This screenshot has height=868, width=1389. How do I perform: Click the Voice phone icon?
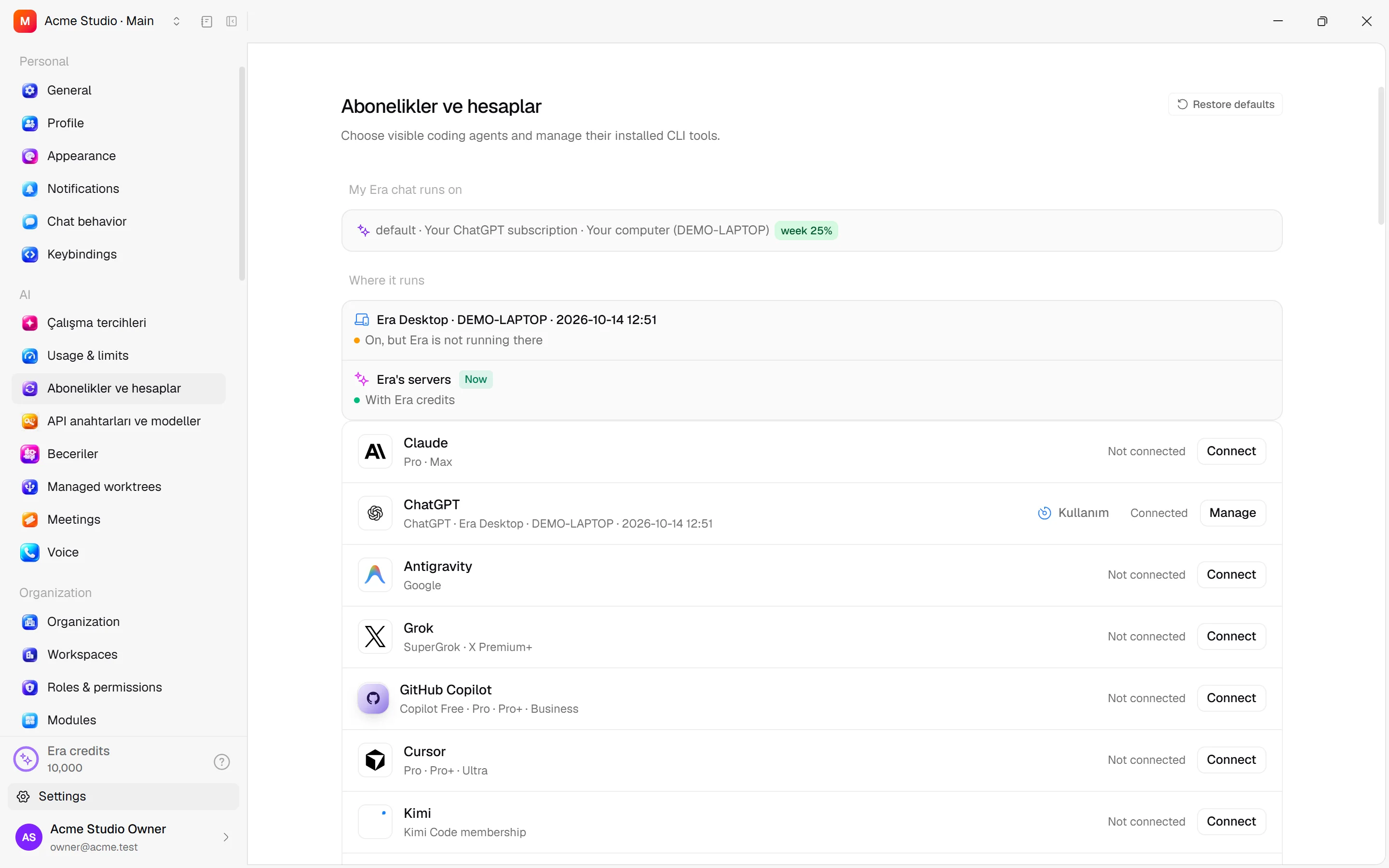pos(30,552)
